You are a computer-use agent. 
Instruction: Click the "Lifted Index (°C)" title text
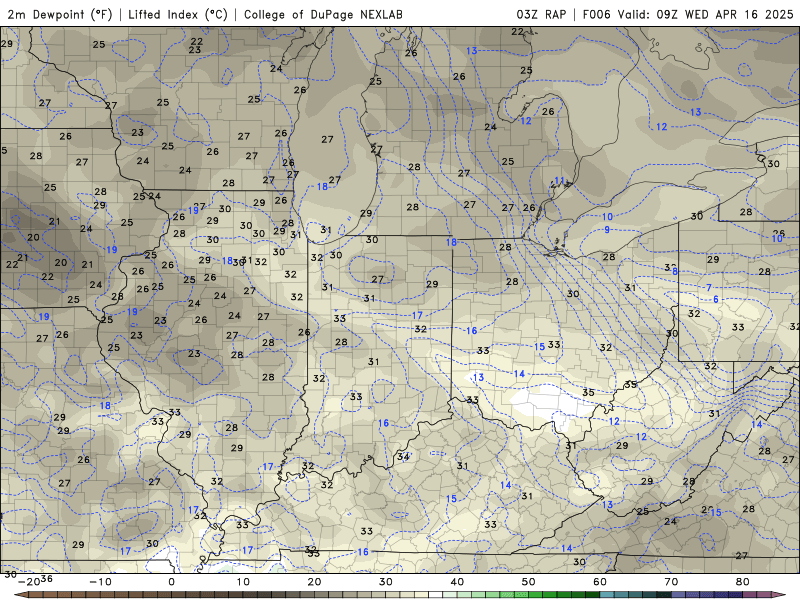click(x=178, y=14)
